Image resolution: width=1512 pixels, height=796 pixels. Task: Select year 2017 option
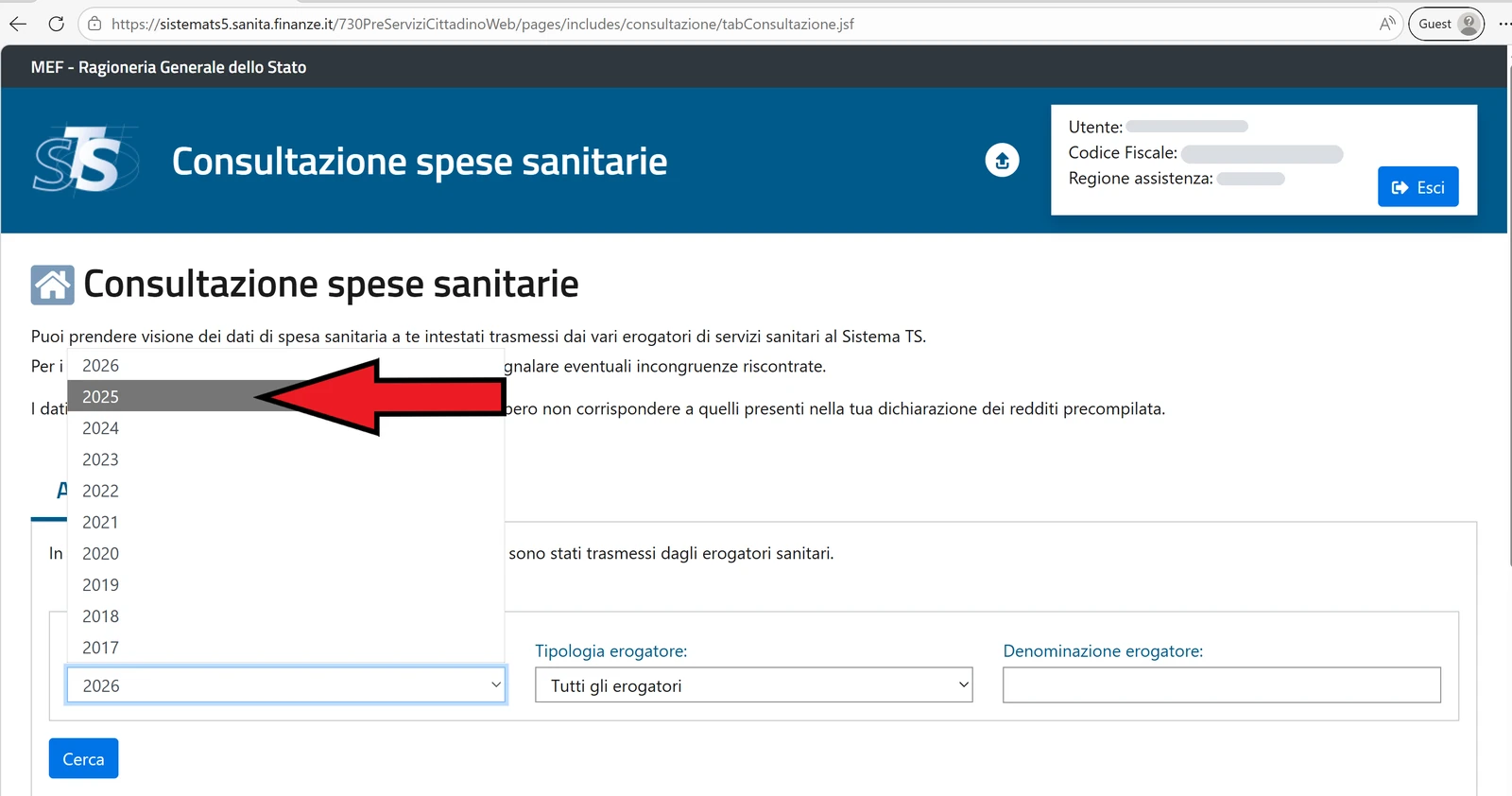point(285,647)
